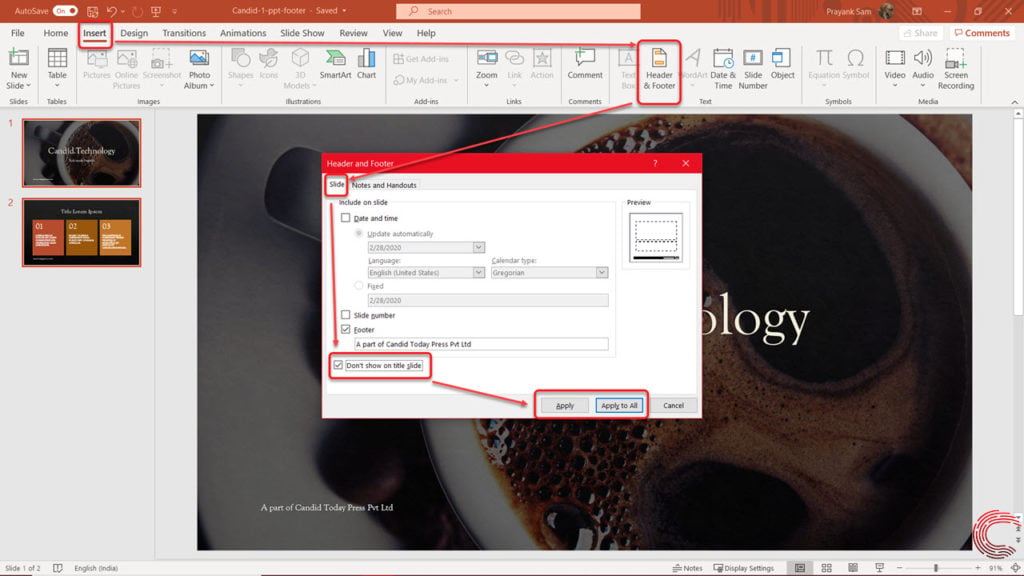
Task: Insert Slide Number
Action: [752, 69]
